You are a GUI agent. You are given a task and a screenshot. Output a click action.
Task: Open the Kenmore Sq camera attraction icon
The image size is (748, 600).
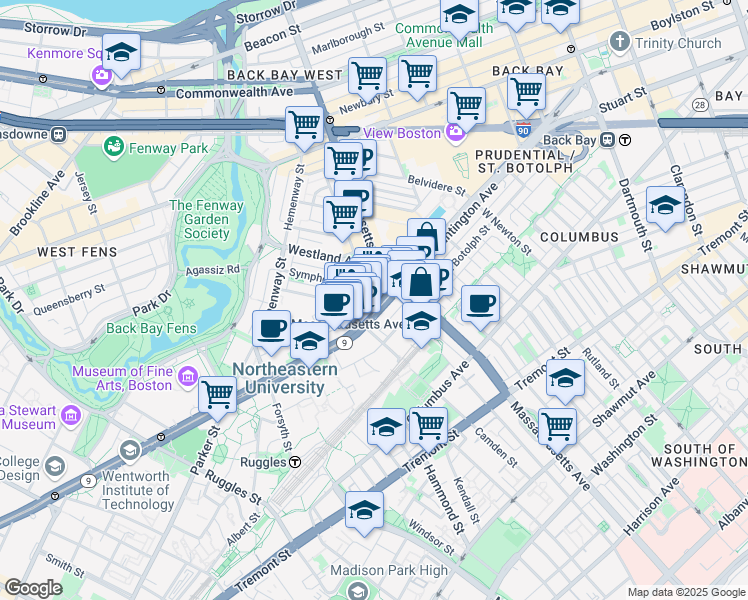point(101,76)
